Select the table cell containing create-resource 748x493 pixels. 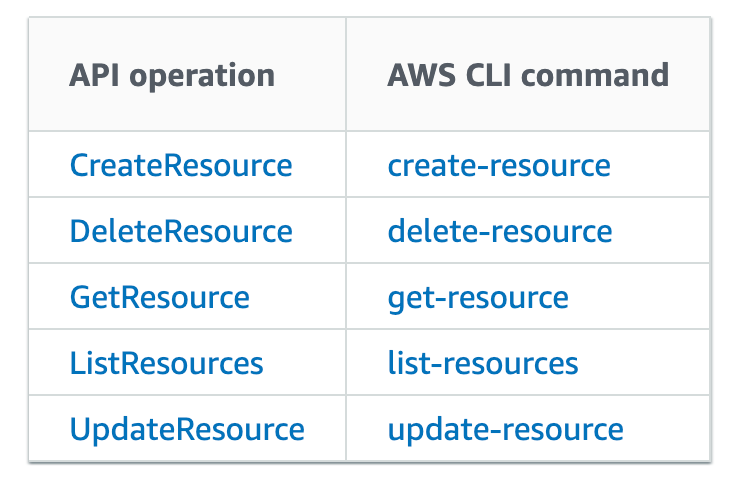click(528, 164)
